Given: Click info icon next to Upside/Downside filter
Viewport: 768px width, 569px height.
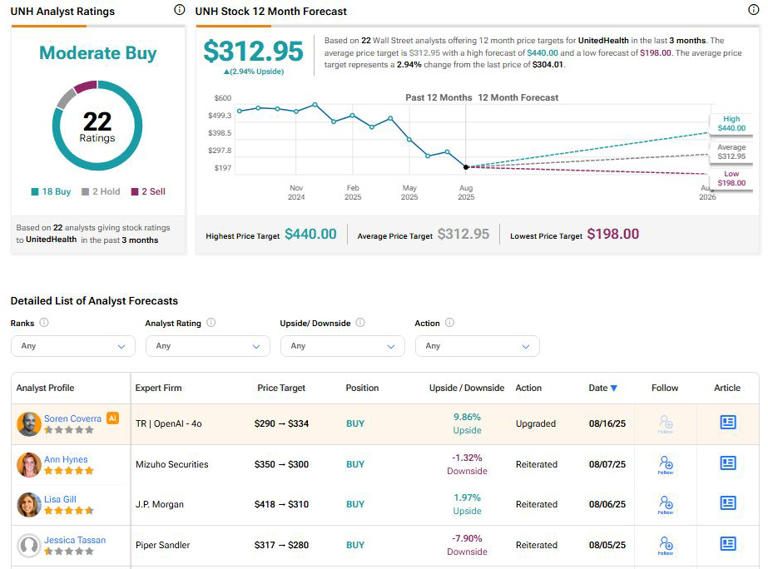Looking at the screenshot, I should pos(360,323).
